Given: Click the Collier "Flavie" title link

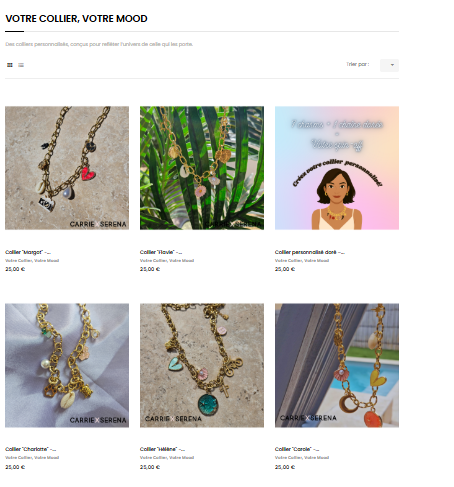Looking at the screenshot, I should pyautogui.click(x=161, y=252).
